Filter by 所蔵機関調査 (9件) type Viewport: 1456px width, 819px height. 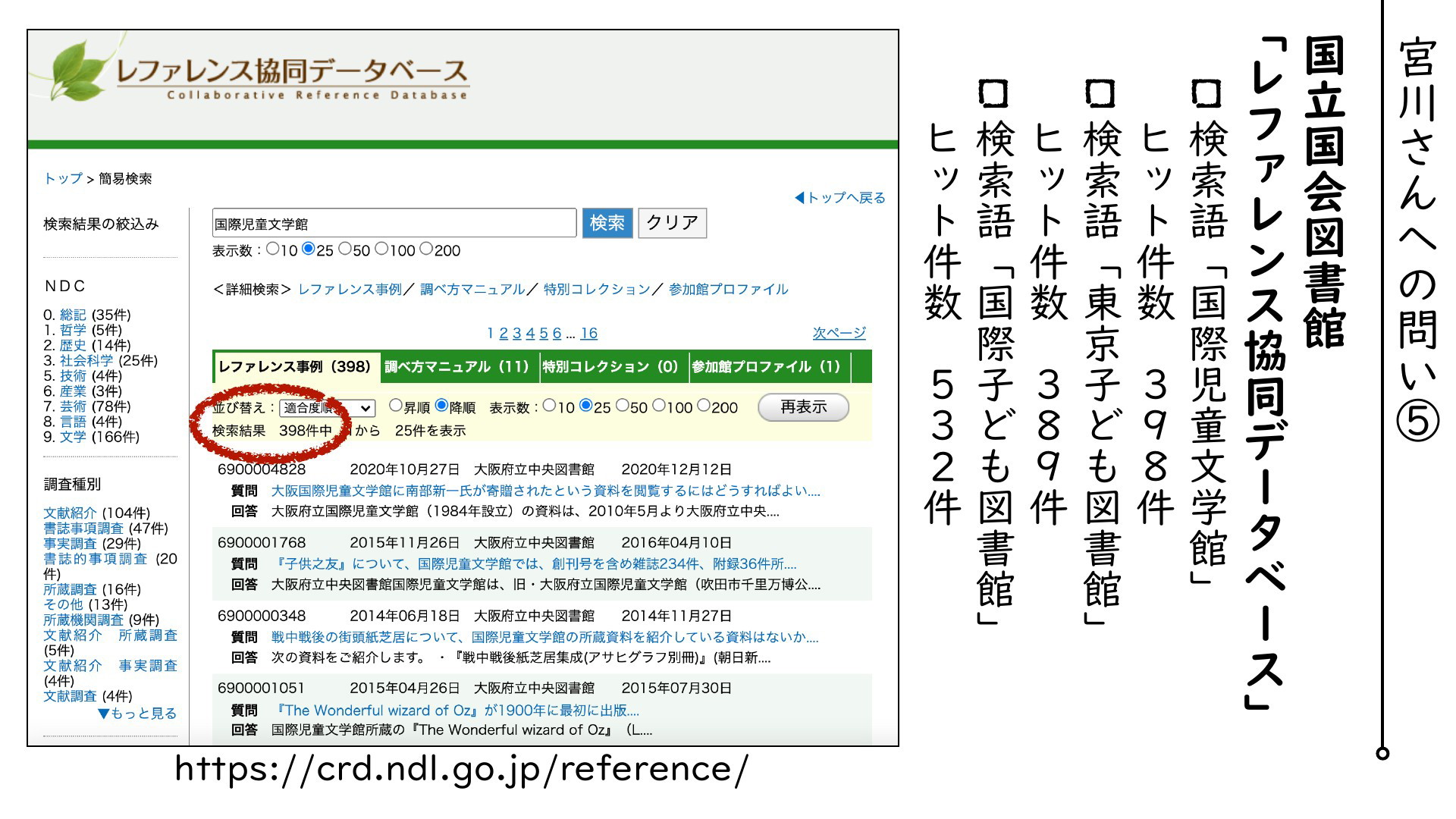pos(83,620)
